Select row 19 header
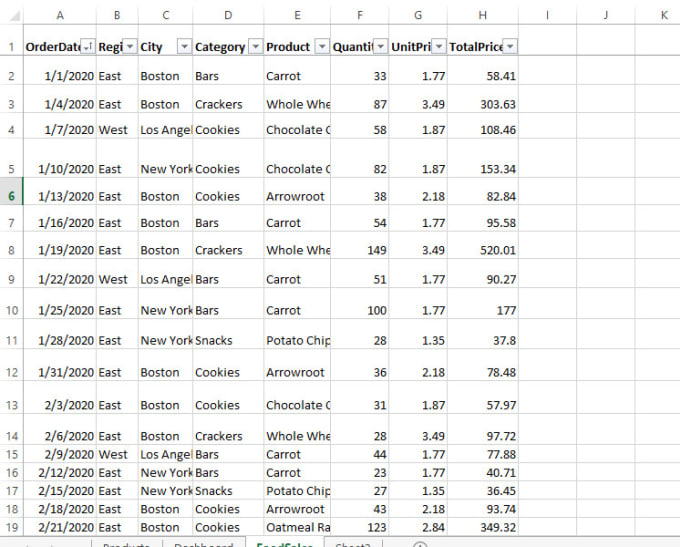This screenshot has width=680, height=547. click(x=11, y=527)
